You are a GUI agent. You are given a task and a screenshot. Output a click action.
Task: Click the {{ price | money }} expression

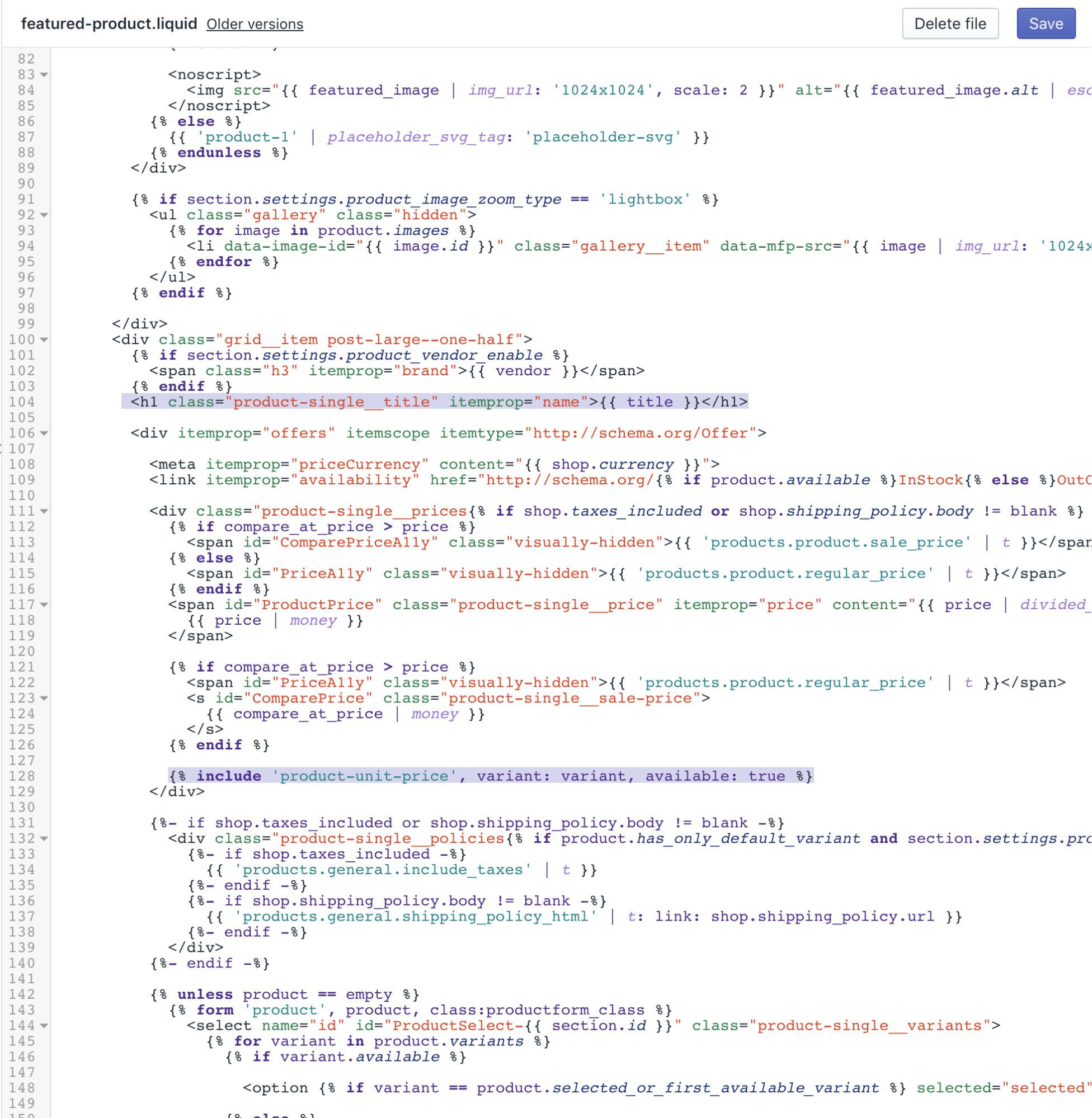click(x=275, y=620)
